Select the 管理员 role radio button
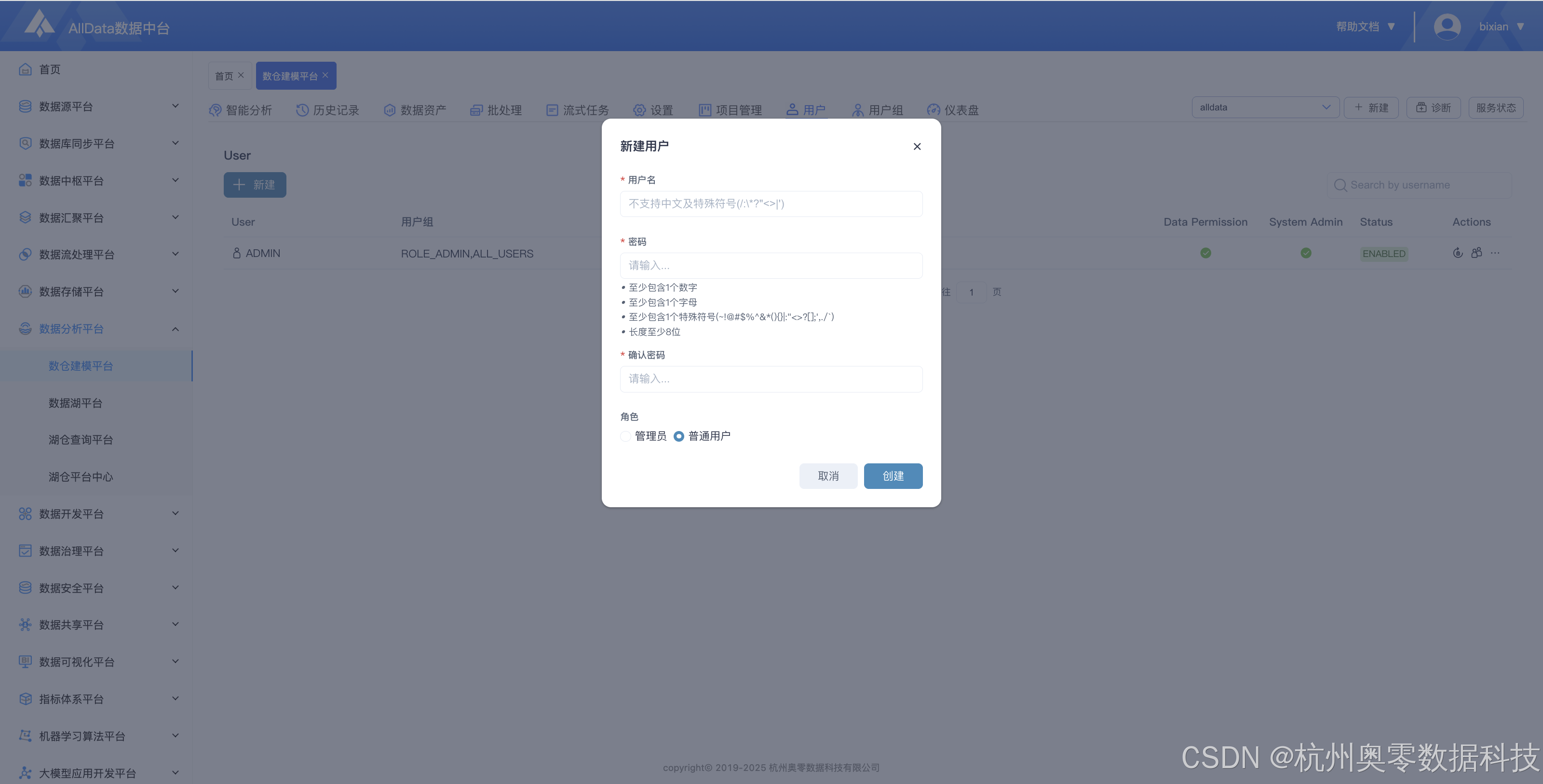 (625, 437)
